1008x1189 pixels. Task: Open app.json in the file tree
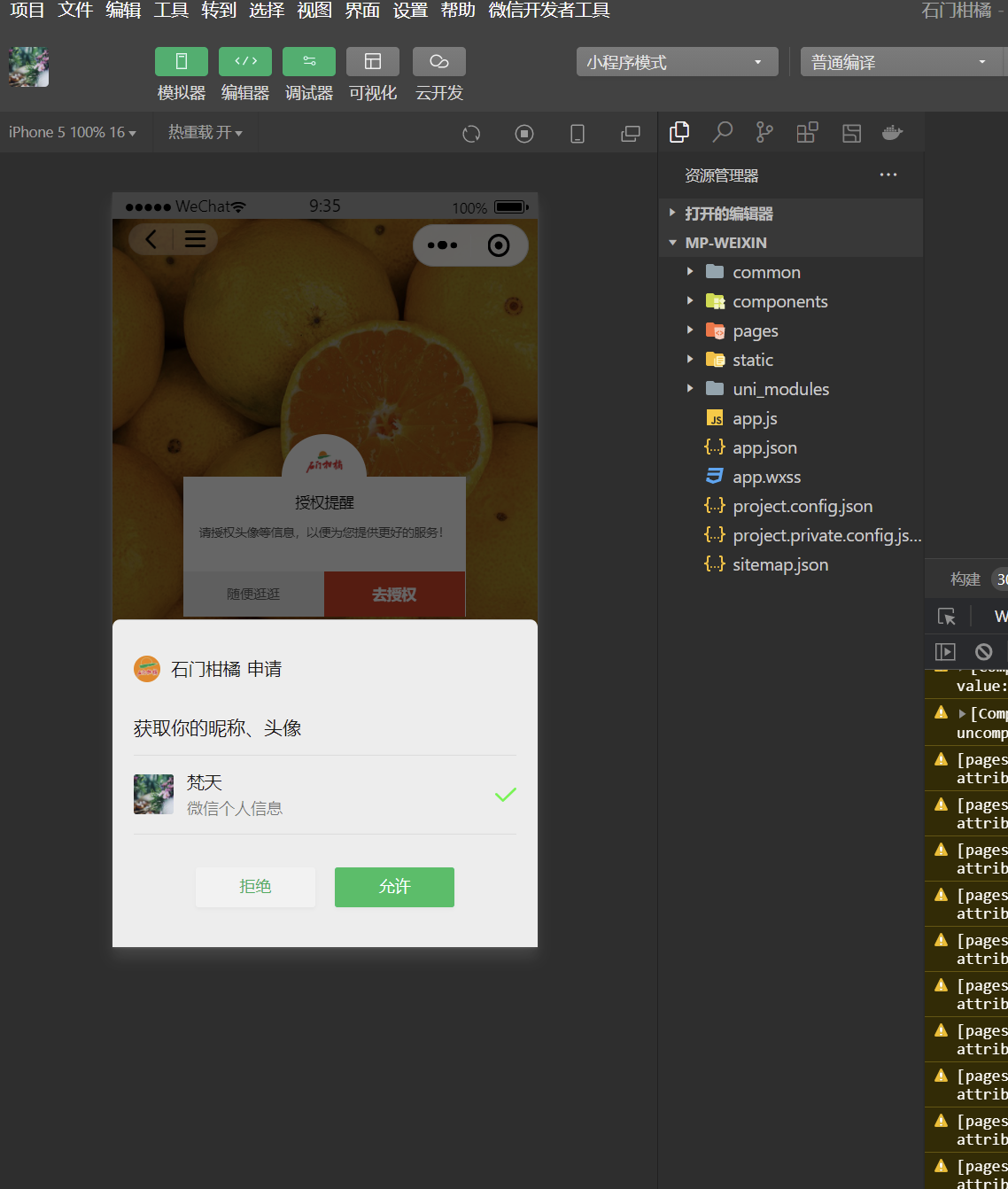(764, 448)
